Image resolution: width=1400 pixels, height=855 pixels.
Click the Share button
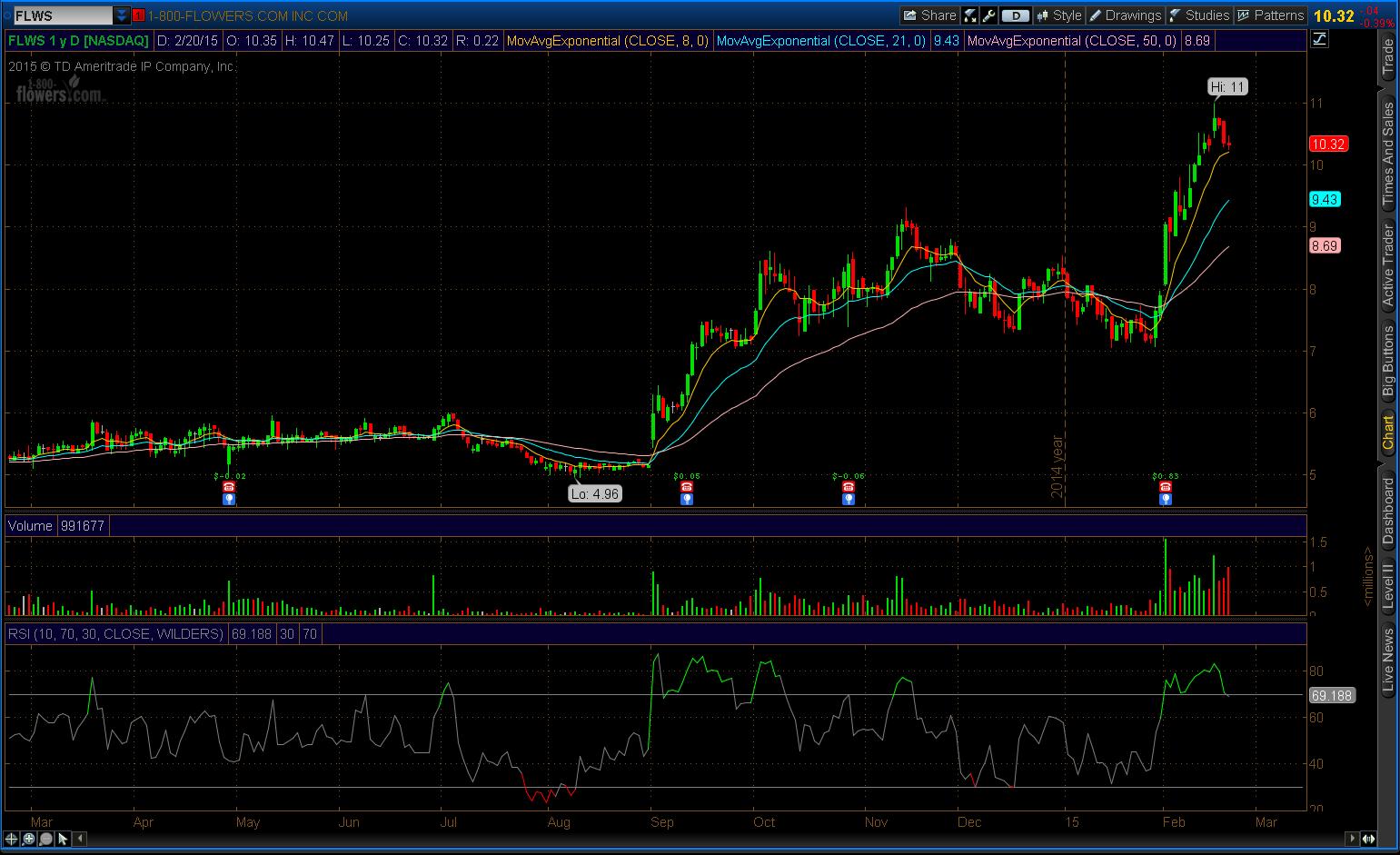pyautogui.click(x=928, y=15)
